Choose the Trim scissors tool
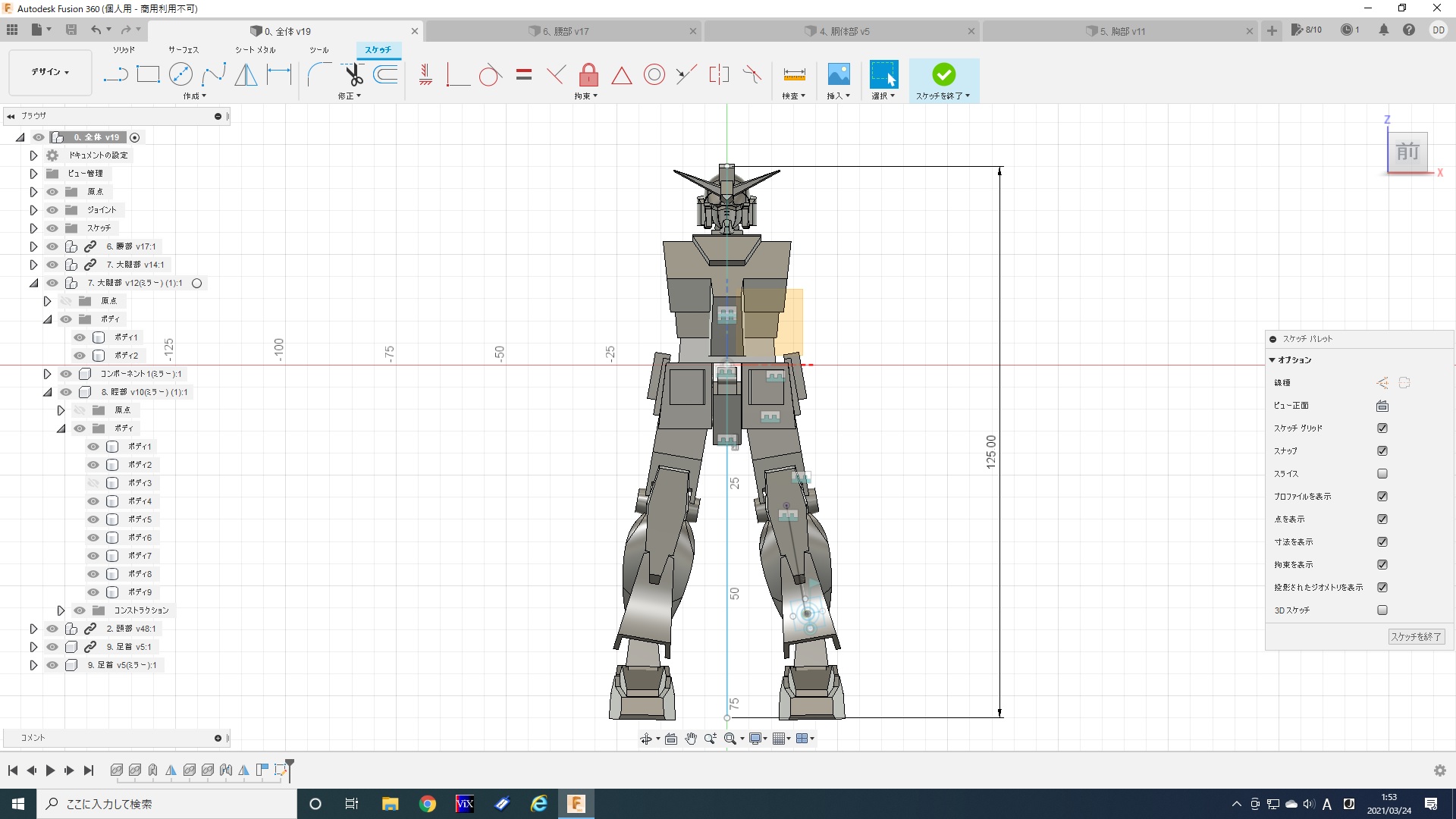This screenshot has width=1456, height=819. 353,74
